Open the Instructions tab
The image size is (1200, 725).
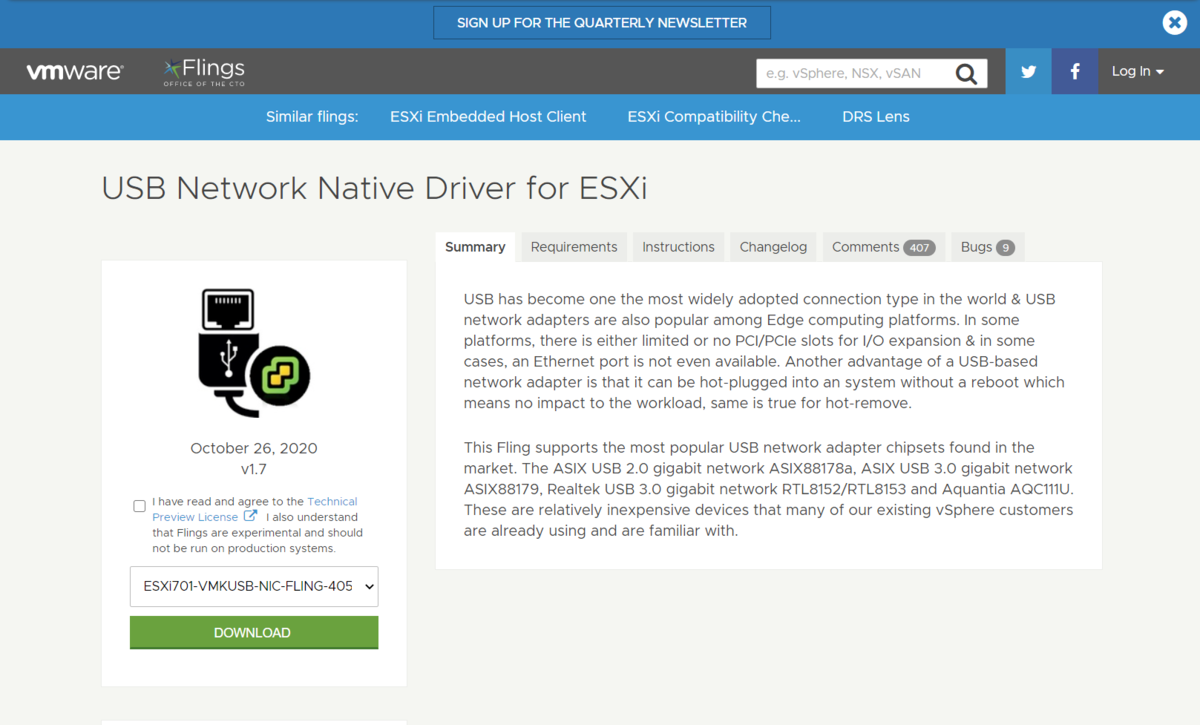pos(678,247)
